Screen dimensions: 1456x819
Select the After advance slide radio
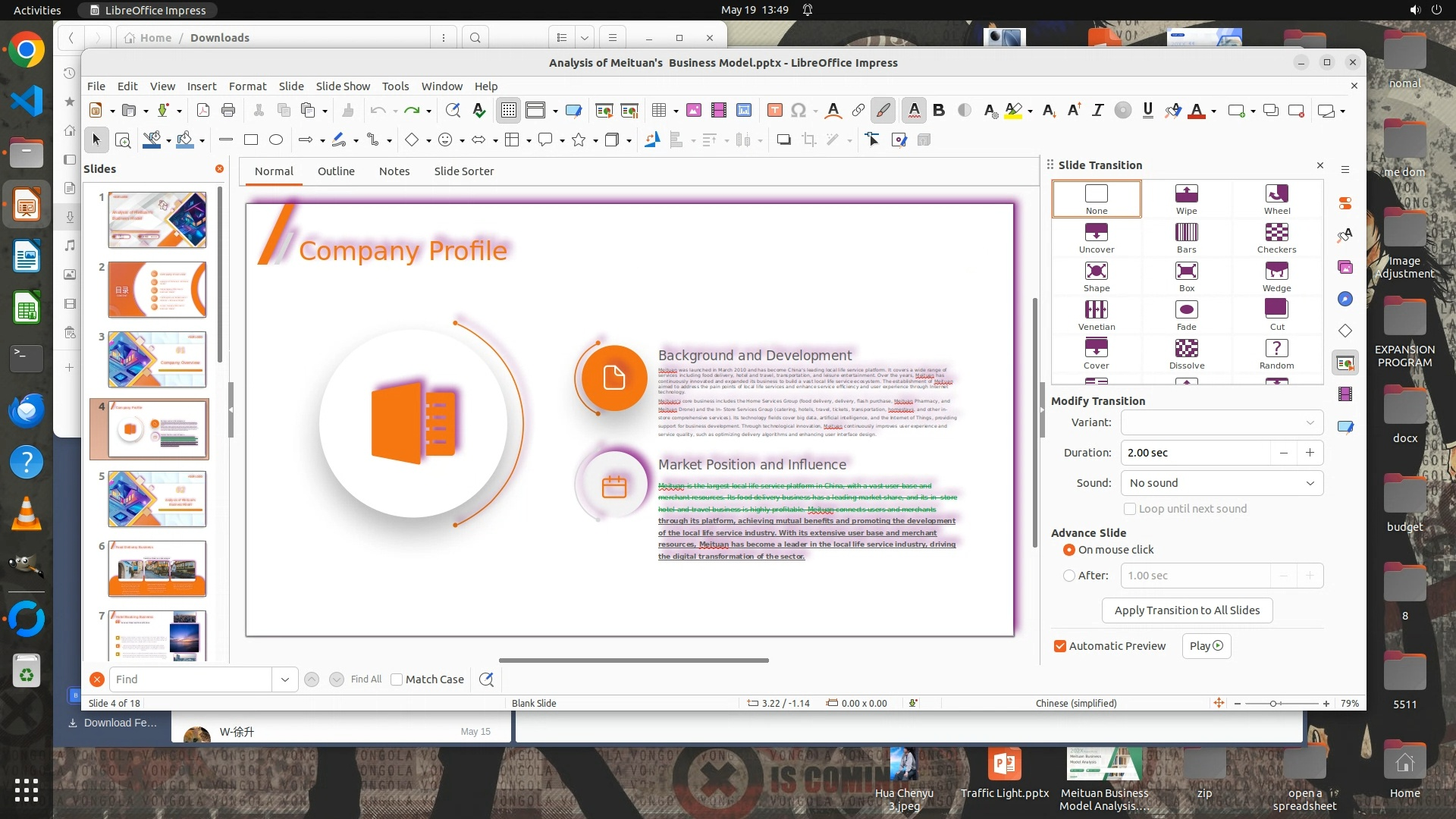click(x=1069, y=576)
